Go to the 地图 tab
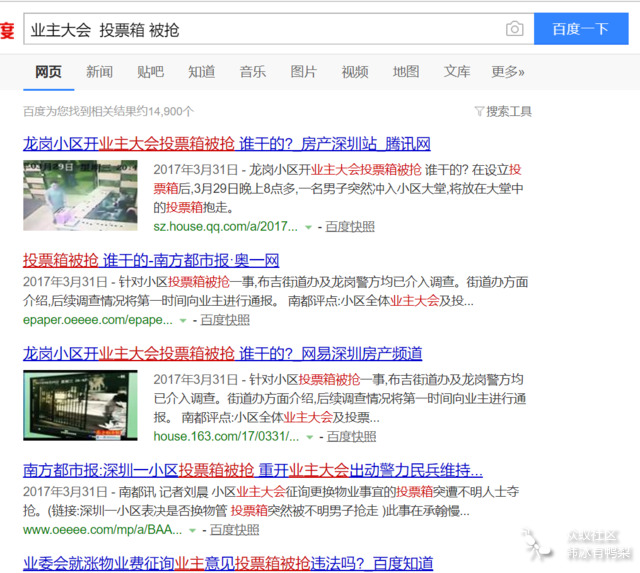This screenshot has height=573, width=640. tap(406, 72)
